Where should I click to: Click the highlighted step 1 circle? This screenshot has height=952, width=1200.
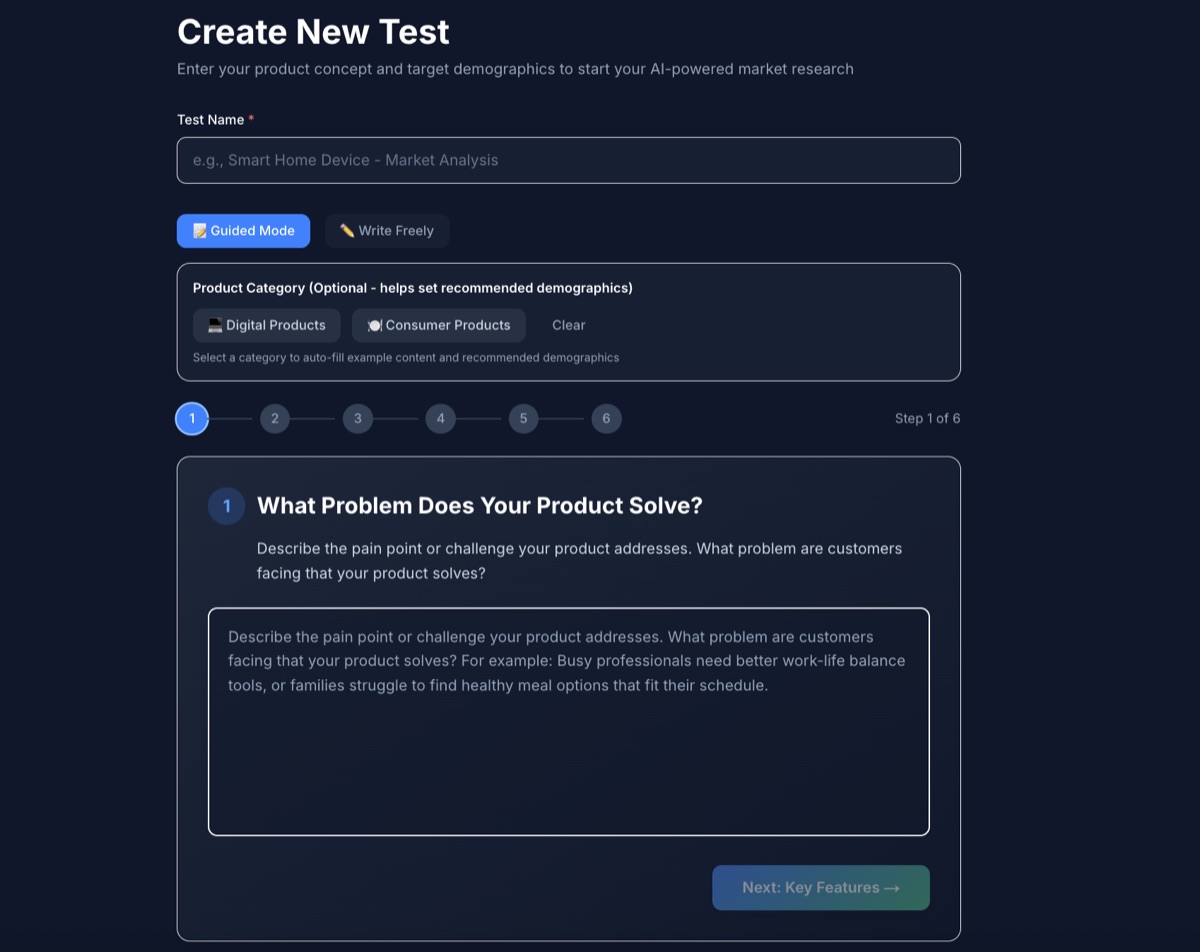[192, 418]
